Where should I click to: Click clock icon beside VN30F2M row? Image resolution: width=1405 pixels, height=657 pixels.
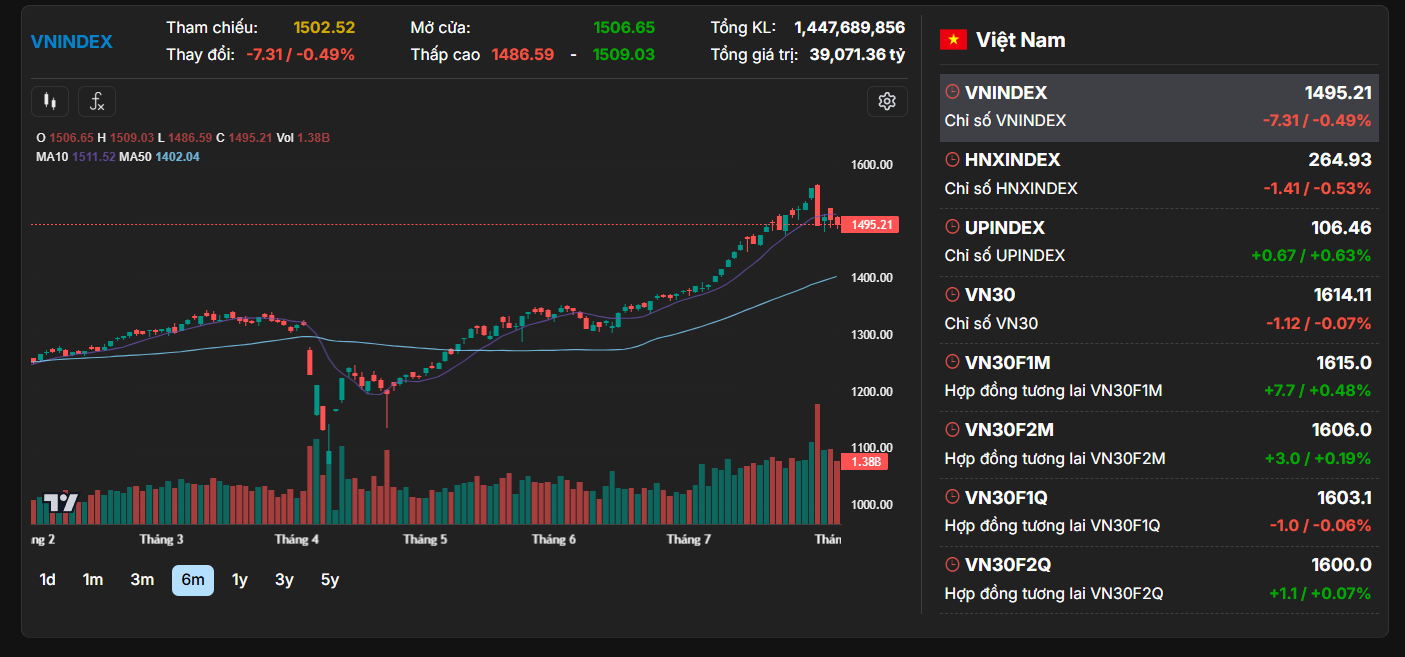click(x=952, y=430)
